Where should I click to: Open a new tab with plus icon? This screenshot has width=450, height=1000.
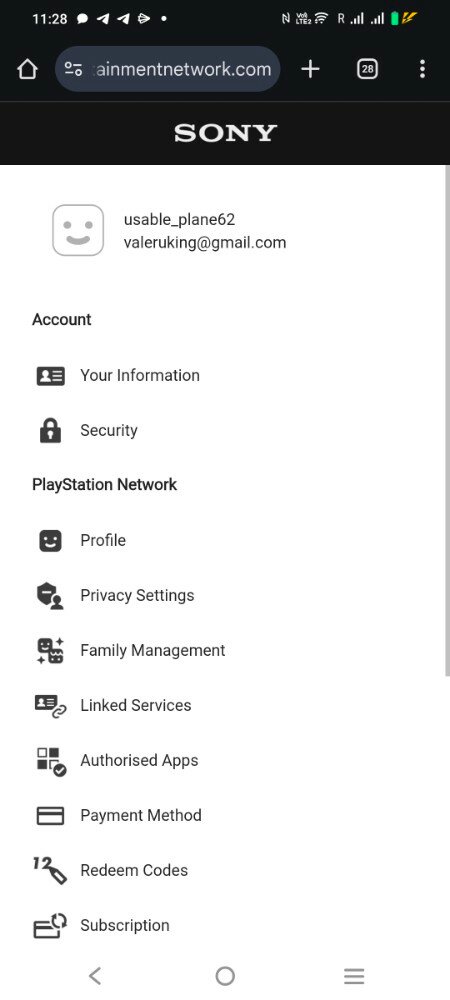click(x=310, y=69)
